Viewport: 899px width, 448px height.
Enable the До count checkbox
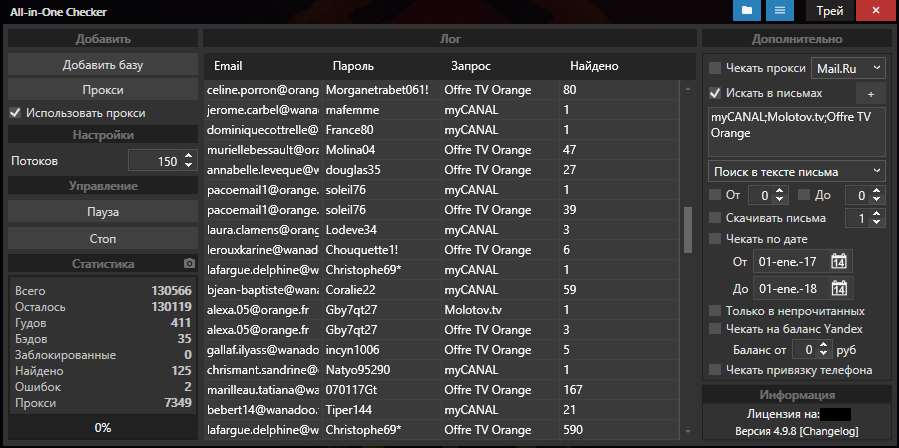[804, 195]
